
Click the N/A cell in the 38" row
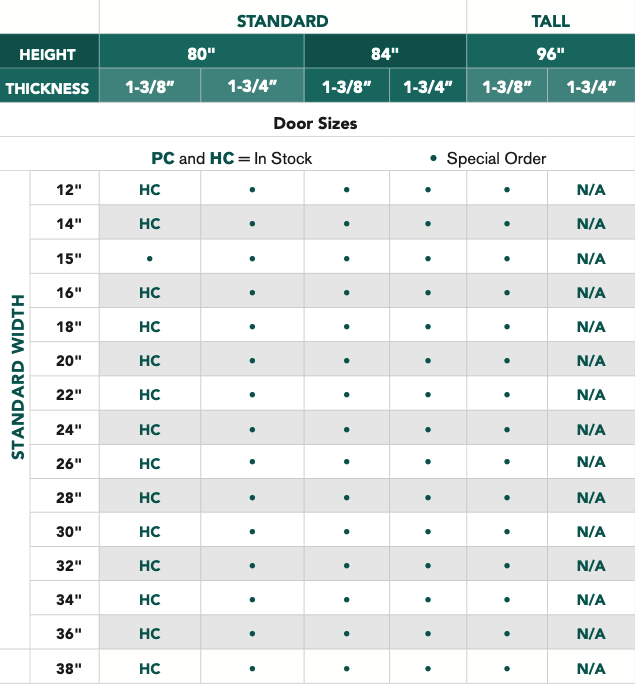pos(590,668)
